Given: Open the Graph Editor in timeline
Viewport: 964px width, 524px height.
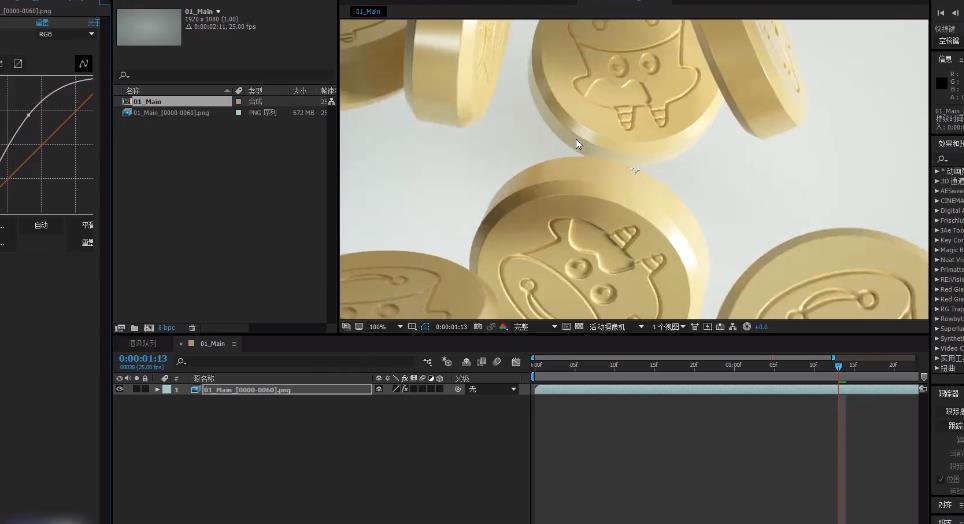Looking at the screenshot, I should click(x=516, y=362).
